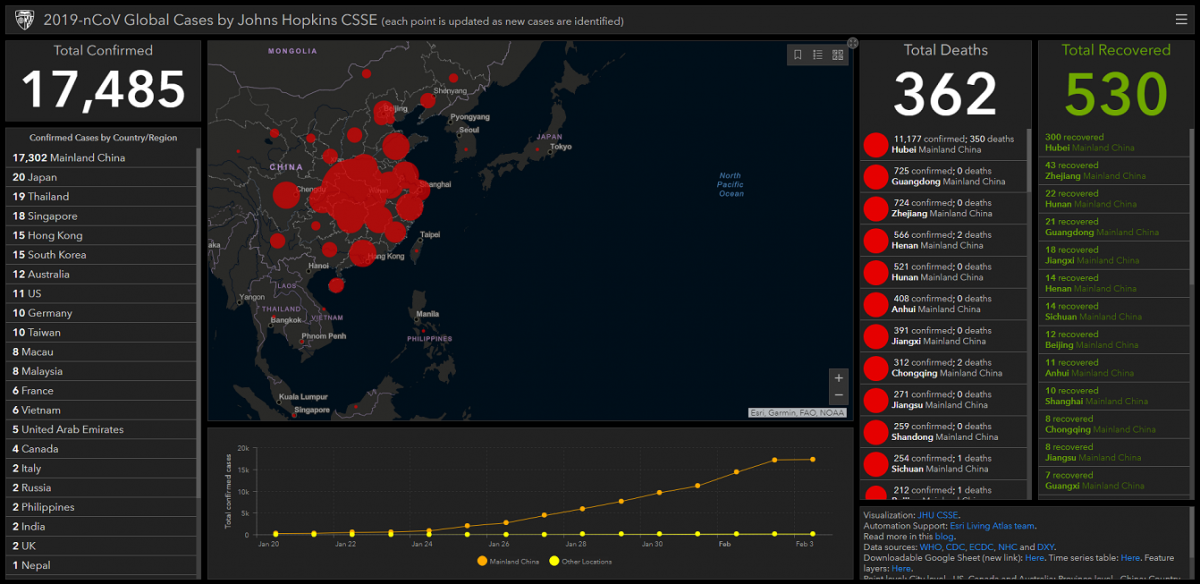Image resolution: width=1200 pixels, height=584 pixels.
Task: Click the deaths list scrollbar
Action: (x=1028, y=160)
